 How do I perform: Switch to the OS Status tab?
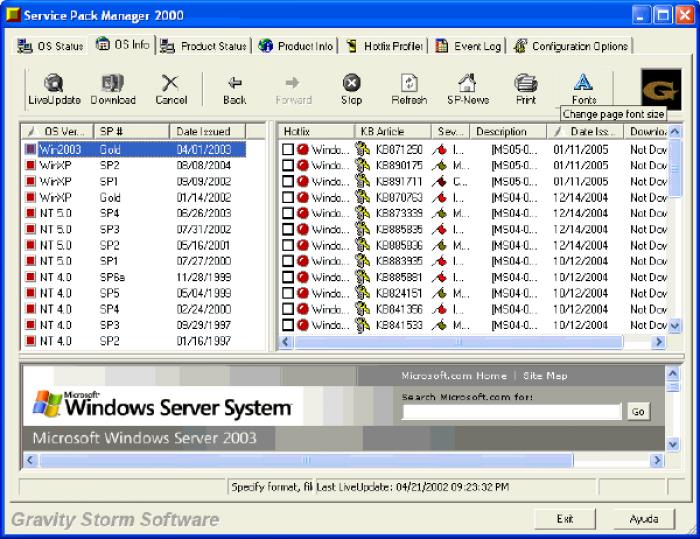(x=50, y=46)
